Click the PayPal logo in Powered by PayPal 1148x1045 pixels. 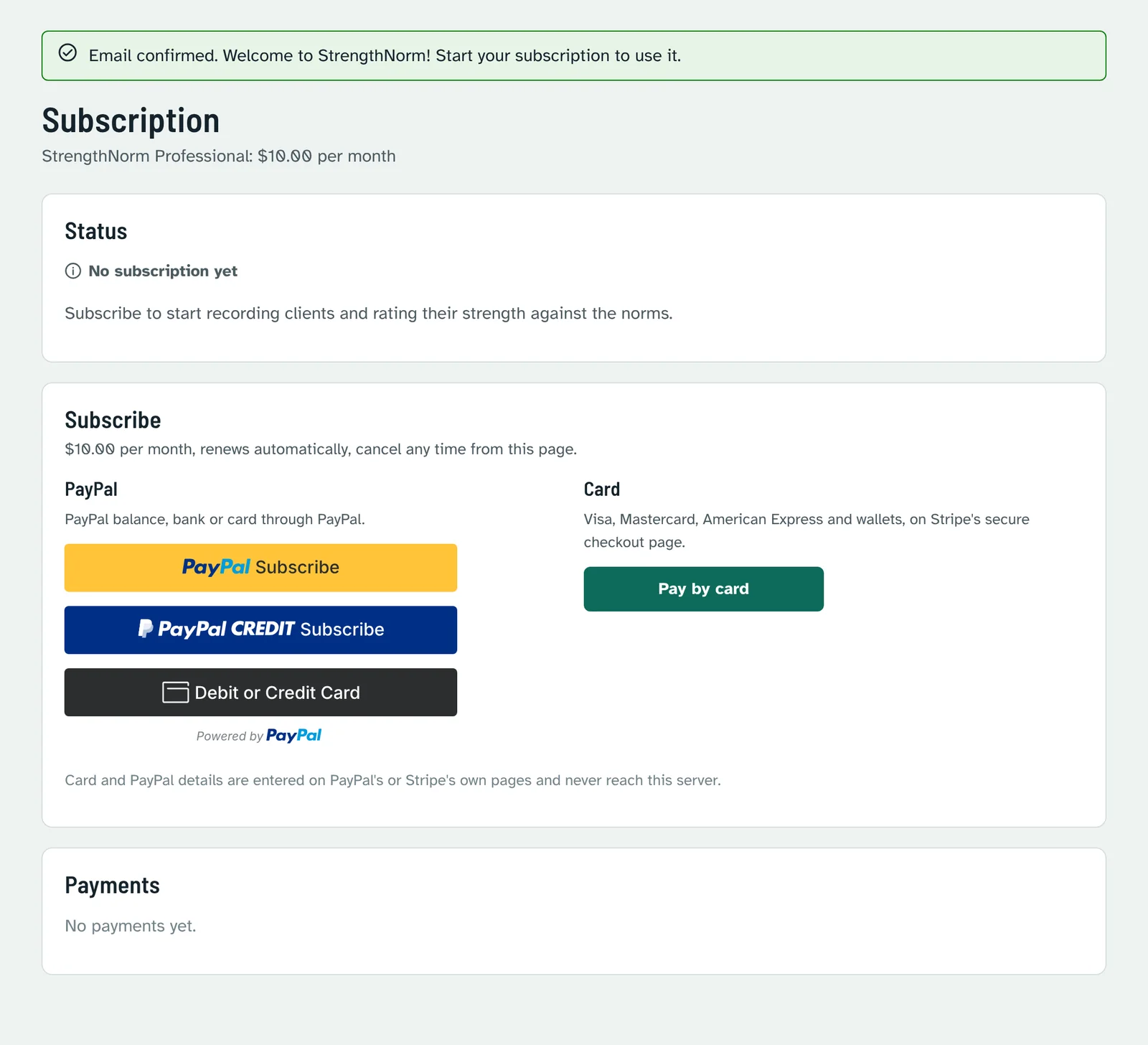coord(293,735)
